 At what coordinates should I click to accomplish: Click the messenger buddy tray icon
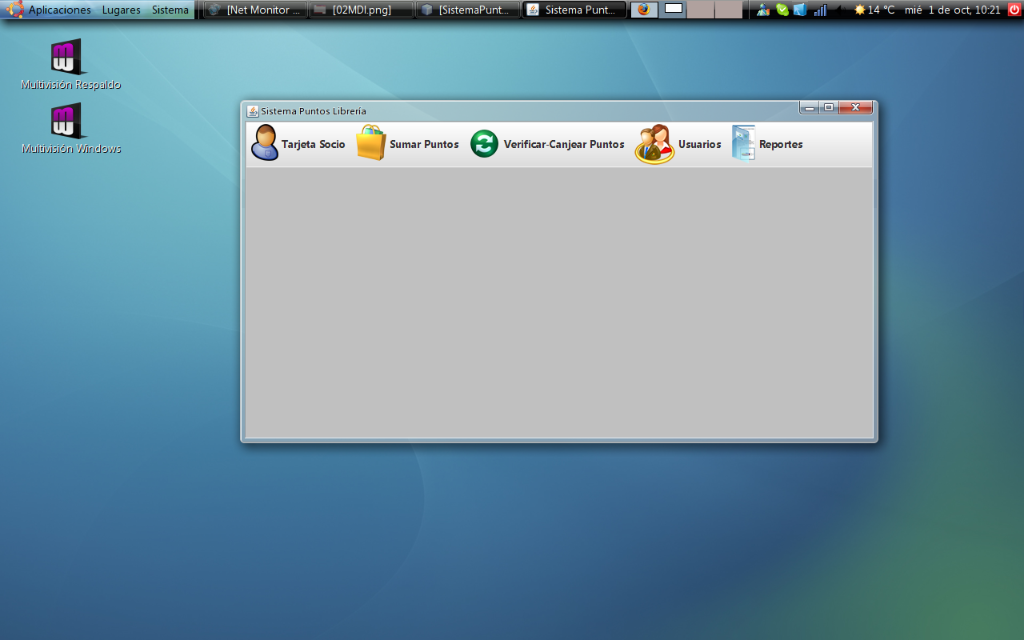point(763,10)
